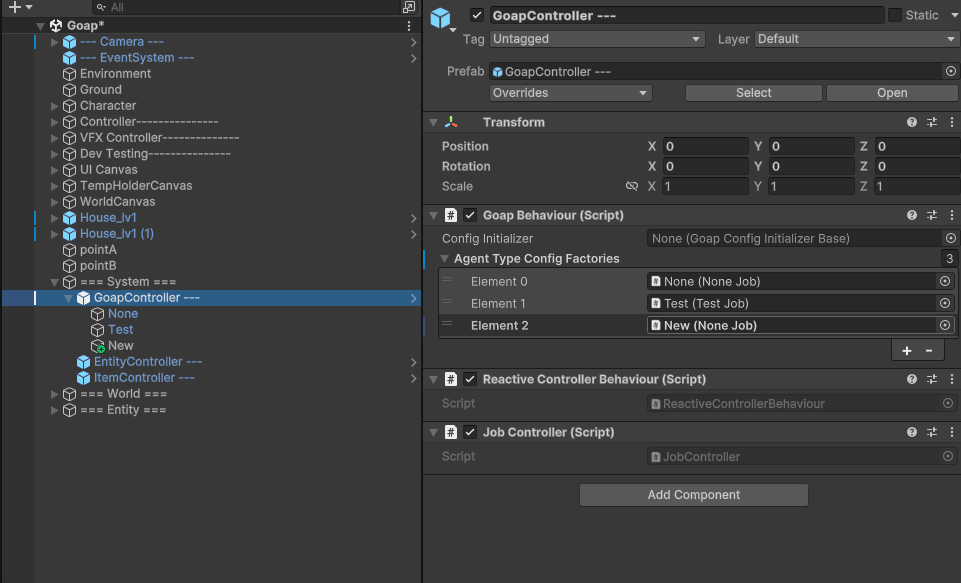This screenshot has height=583, width=961.
Task: Click the hierarchy search-in-window icon
Action: tap(409, 7)
